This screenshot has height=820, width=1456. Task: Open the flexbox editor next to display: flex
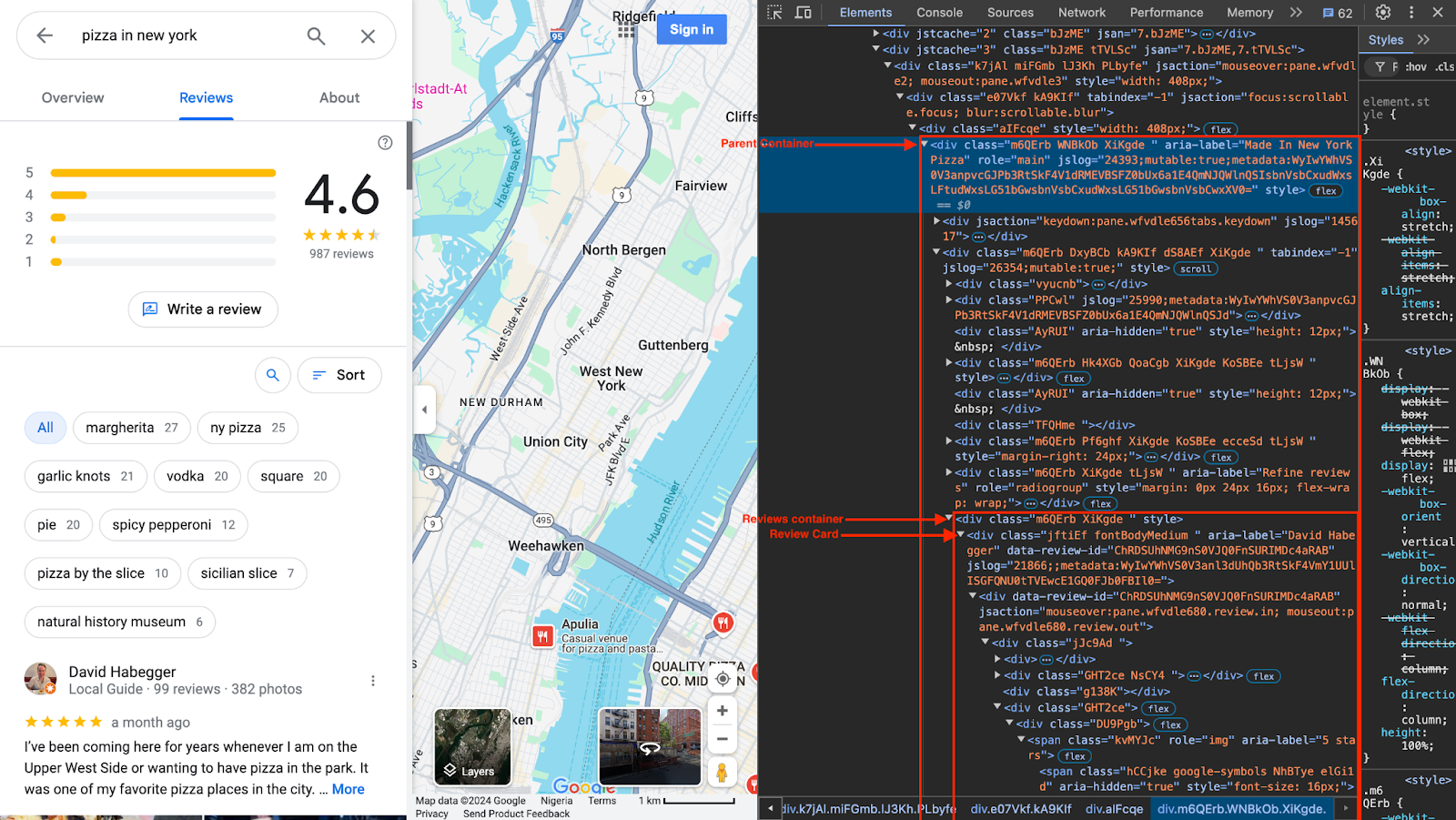(1449, 466)
